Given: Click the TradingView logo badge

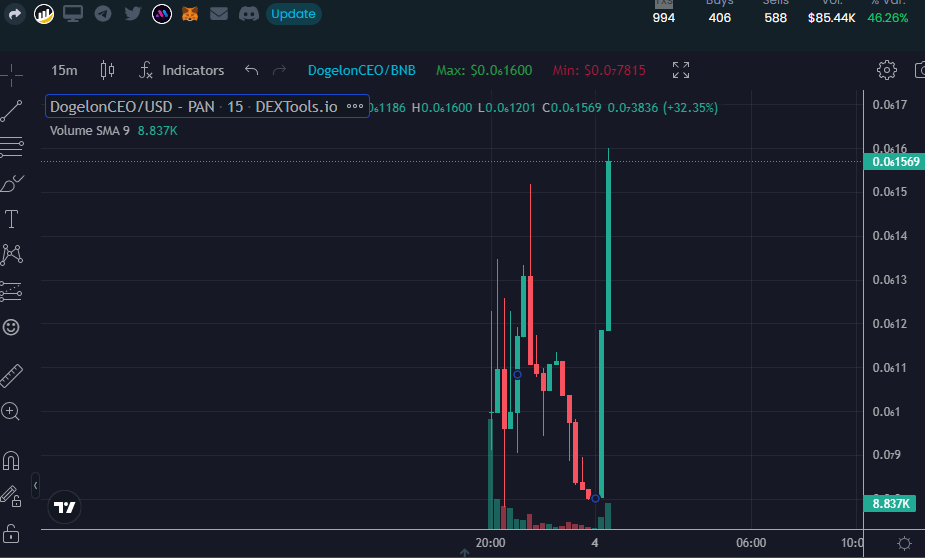Looking at the screenshot, I should pyautogui.click(x=64, y=507).
